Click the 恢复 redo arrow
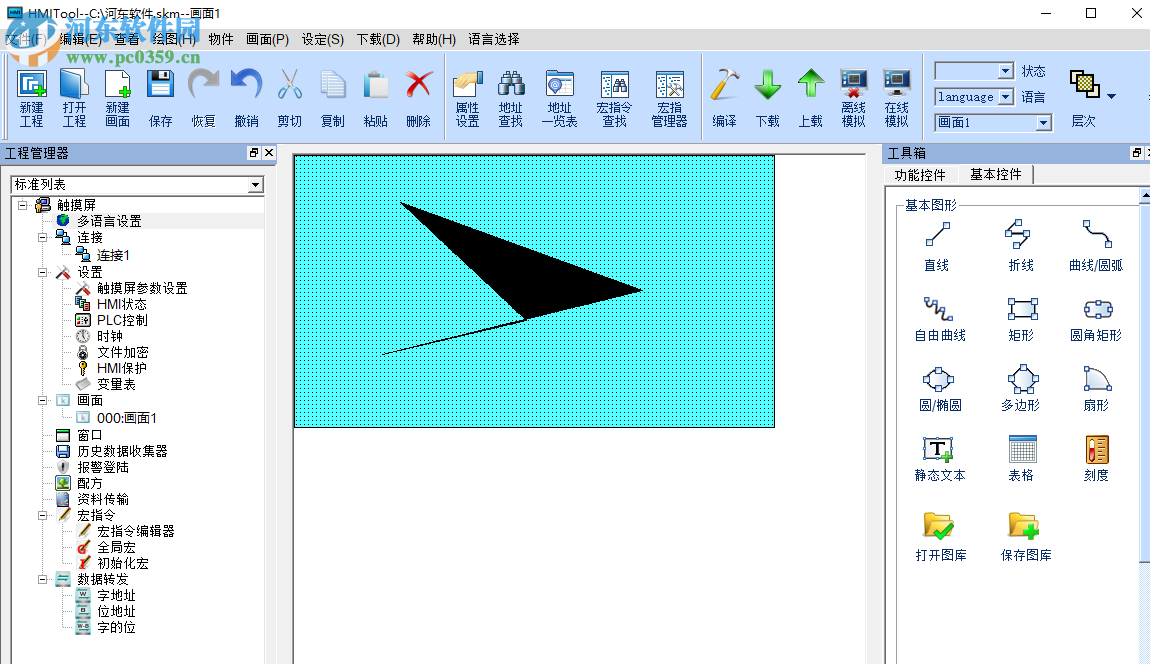Image resolution: width=1150 pixels, height=664 pixels. point(203,98)
